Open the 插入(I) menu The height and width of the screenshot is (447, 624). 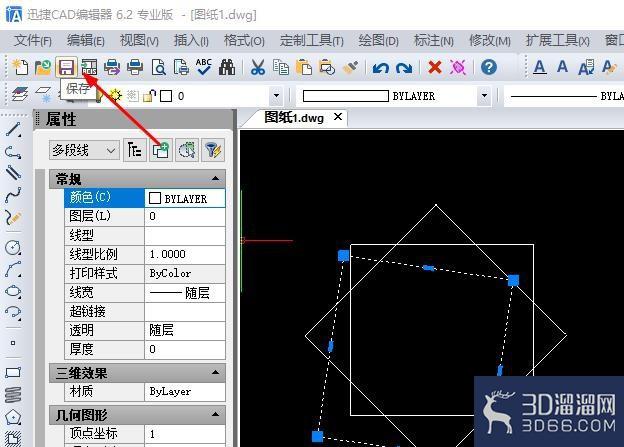coord(191,40)
